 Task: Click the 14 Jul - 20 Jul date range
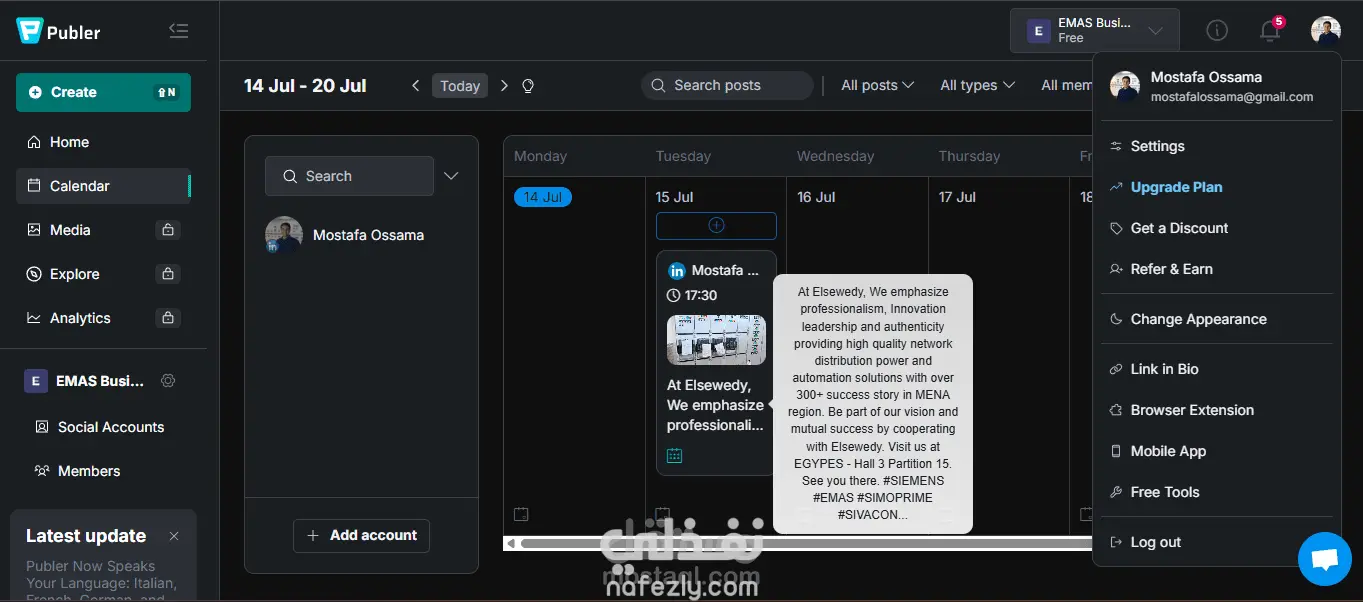(305, 86)
